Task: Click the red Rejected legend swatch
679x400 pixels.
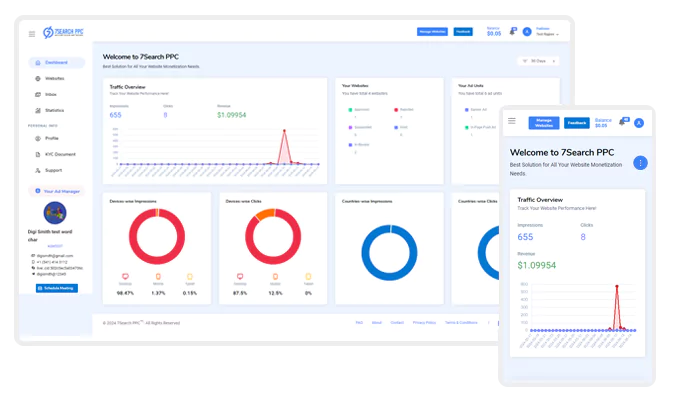Action: 396,110
